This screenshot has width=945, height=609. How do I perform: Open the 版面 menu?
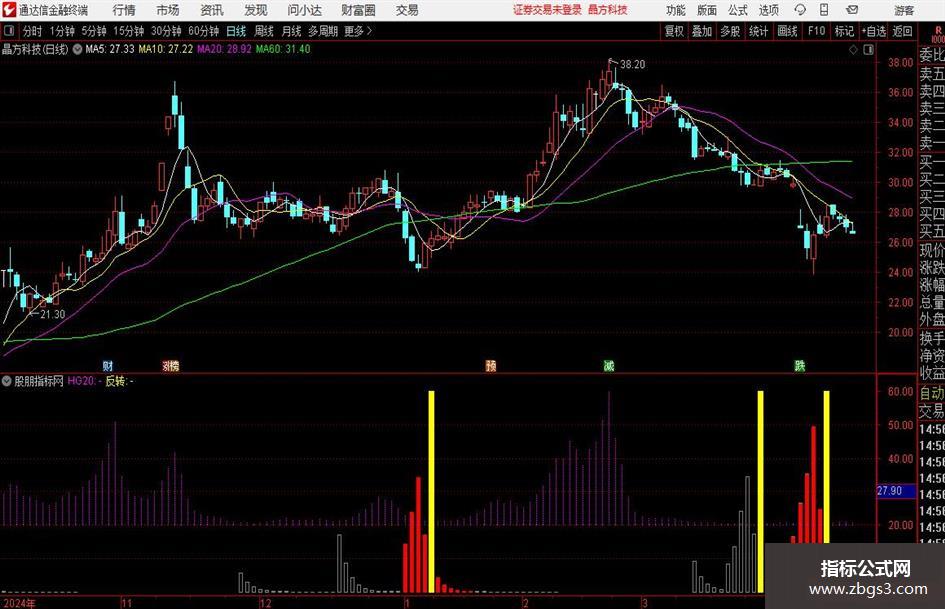pos(706,10)
